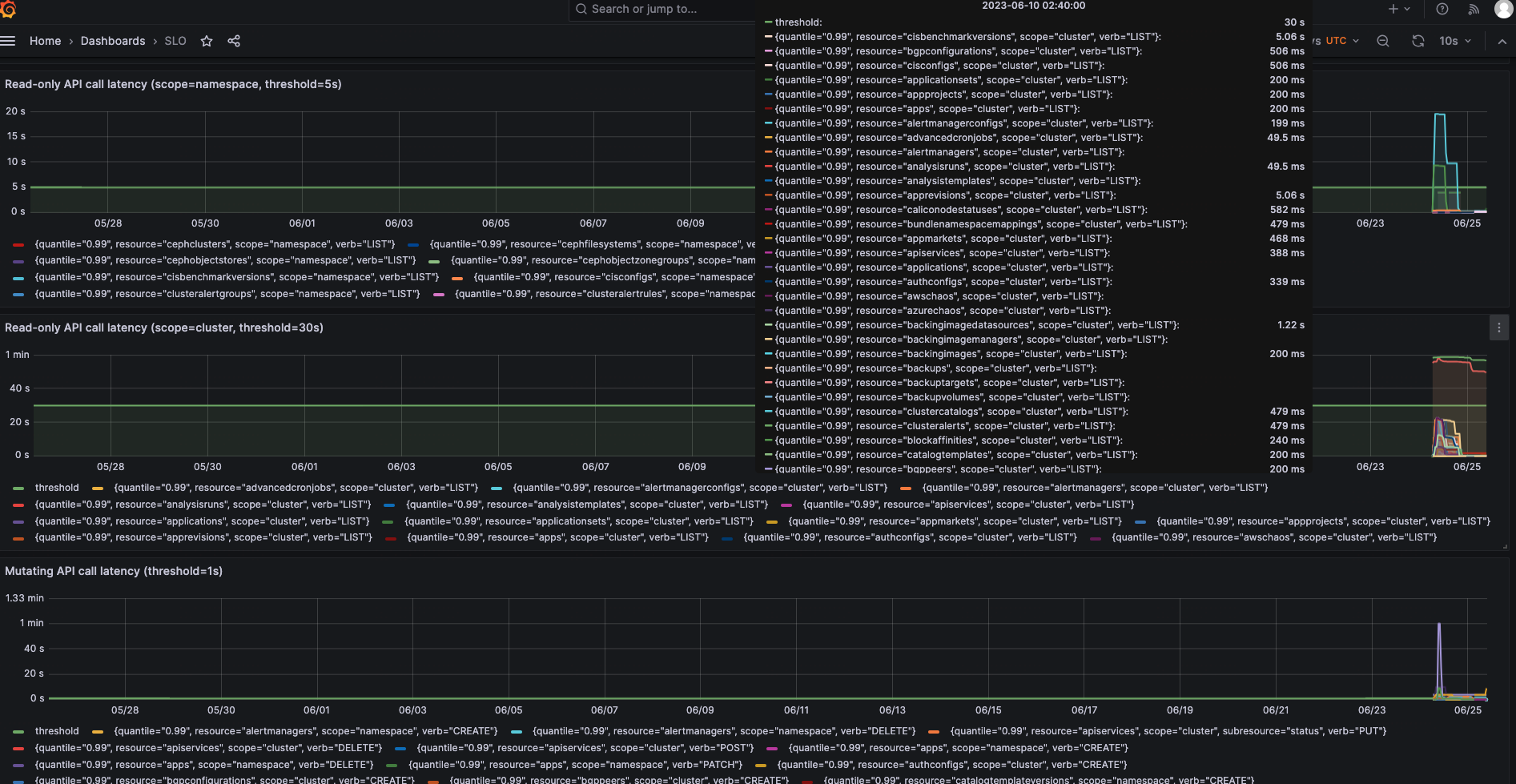Open the 10s refresh interval dropdown
This screenshot has height=784, width=1516.
tap(1455, 41)
